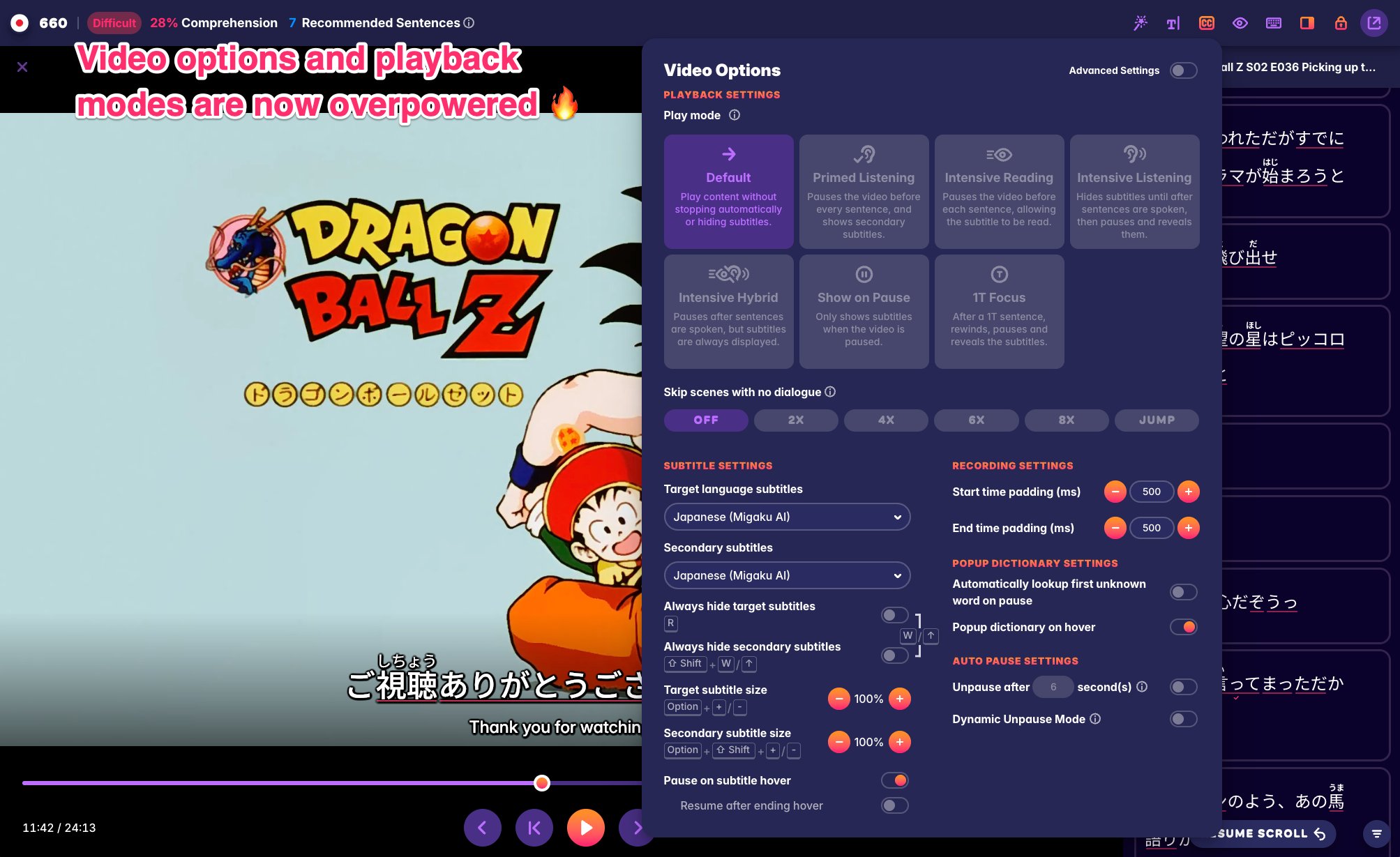
Task: Open Target language subtitles dropdown
Action: [x=787, y=517]
